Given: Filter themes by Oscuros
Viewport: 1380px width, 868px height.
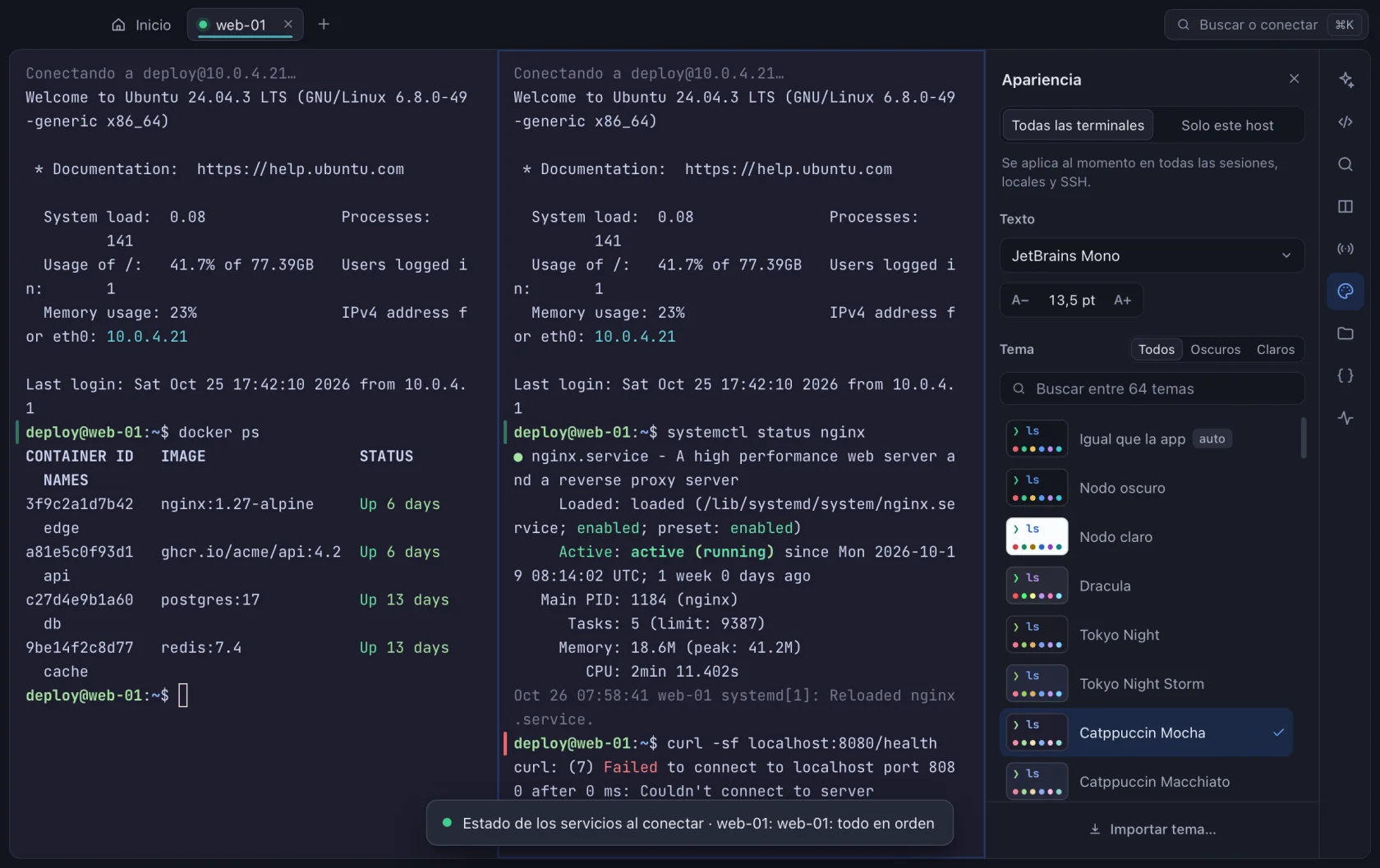Looking at the screenshot, I should point(1215,349).
